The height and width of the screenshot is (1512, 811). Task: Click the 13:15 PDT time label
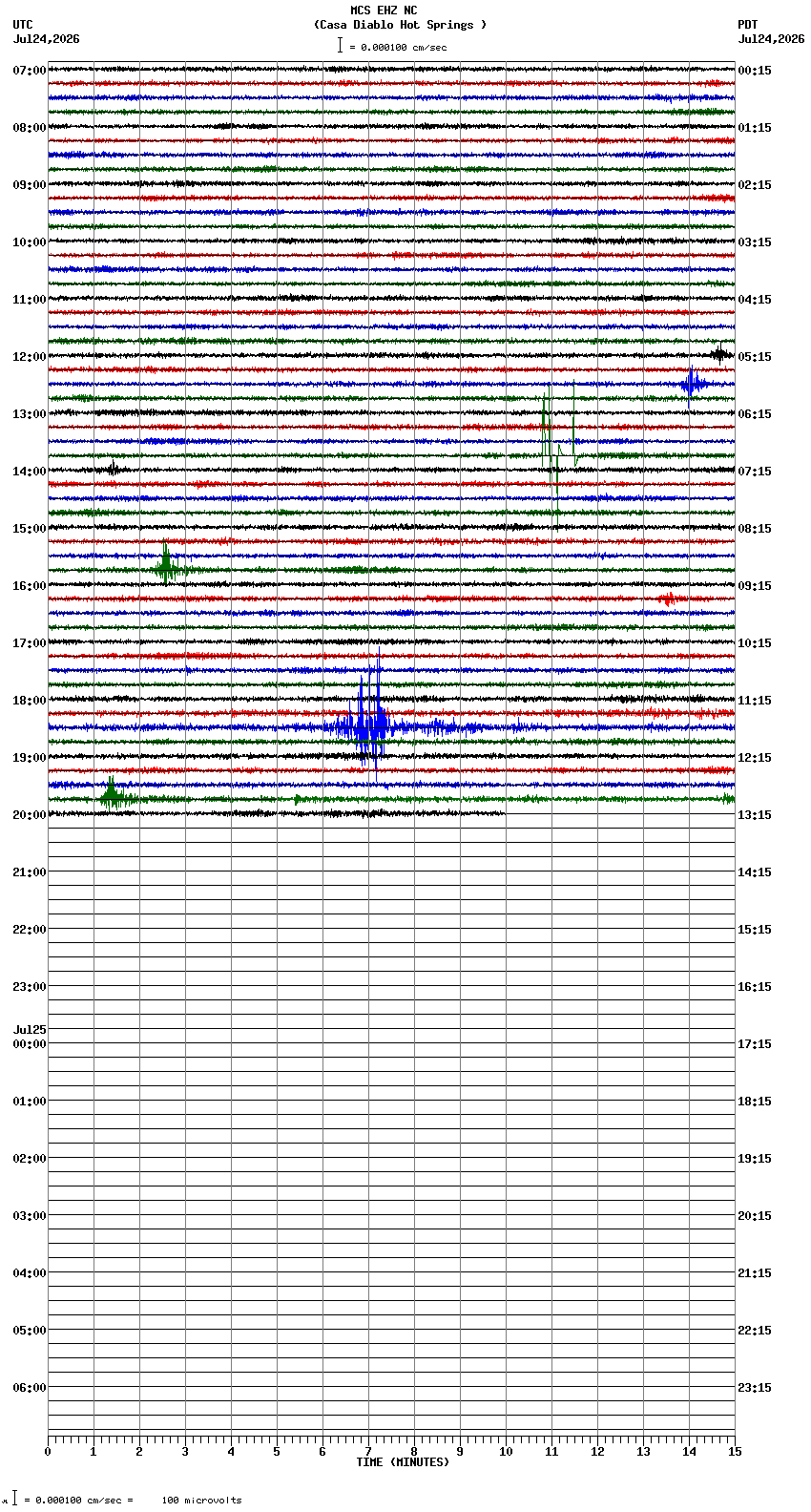point(755,815)
